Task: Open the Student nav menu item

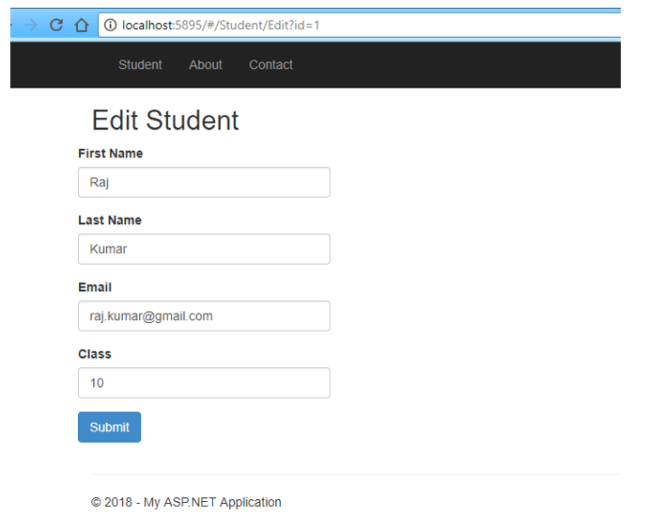Action: click(140, 65)
